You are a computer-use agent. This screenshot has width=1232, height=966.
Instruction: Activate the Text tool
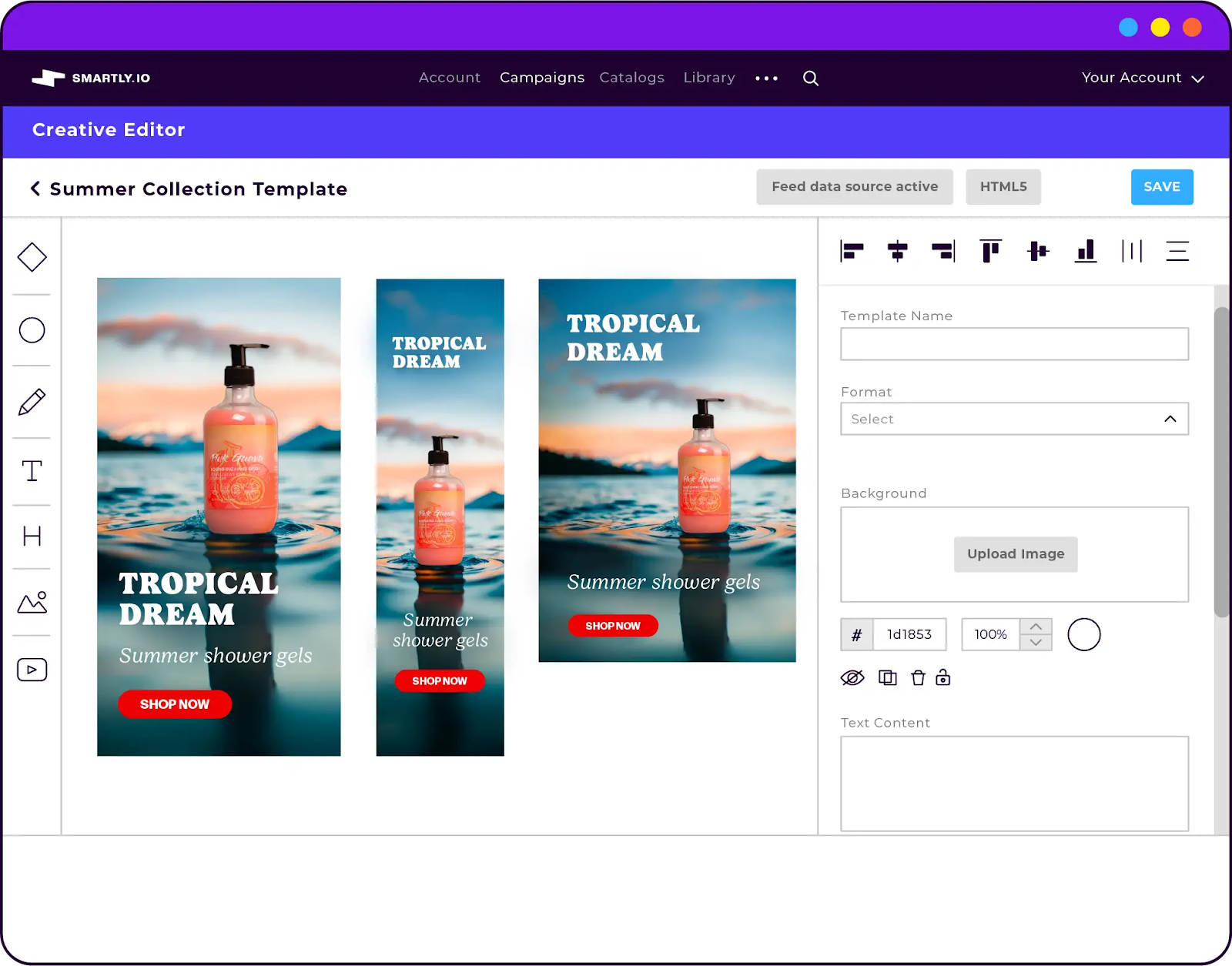(32, 470)
